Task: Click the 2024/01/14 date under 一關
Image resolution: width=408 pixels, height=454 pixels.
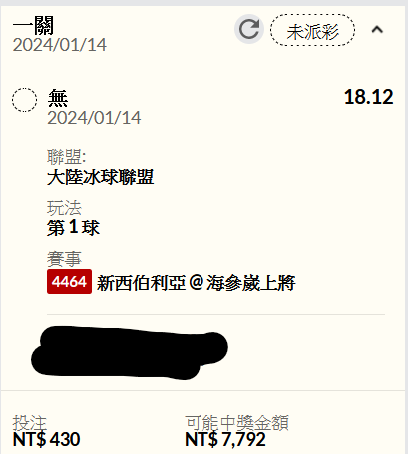Action: (60, 45)
